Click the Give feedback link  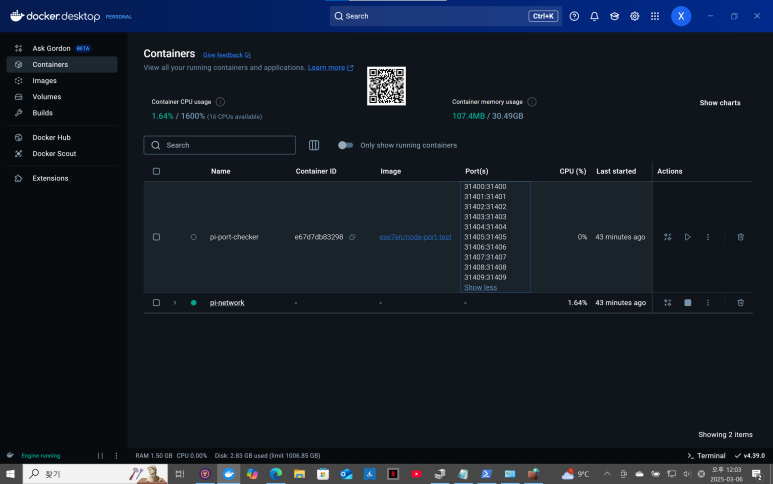click(x=227, y=55)
